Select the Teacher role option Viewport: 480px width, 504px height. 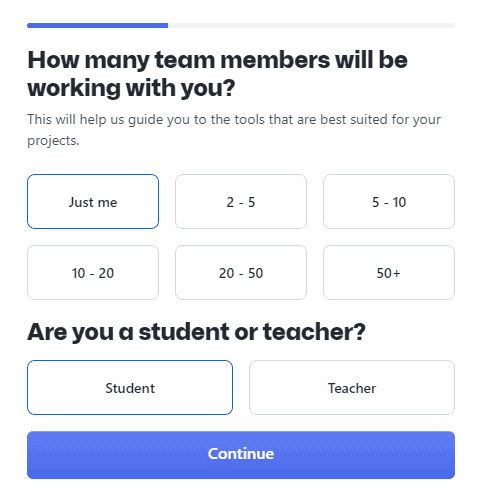tap(352, 387)
